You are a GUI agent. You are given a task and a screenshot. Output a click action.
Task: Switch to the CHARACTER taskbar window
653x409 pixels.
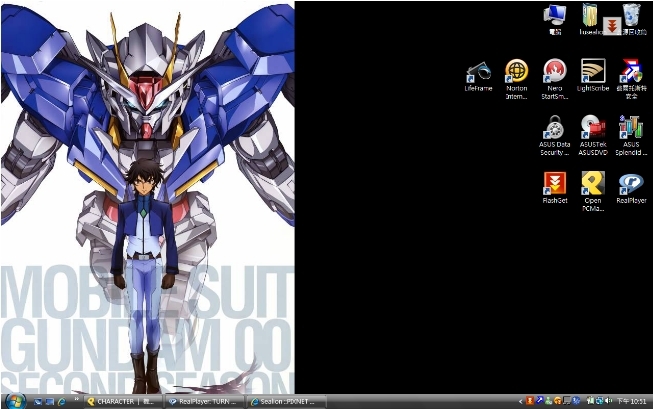123,402
